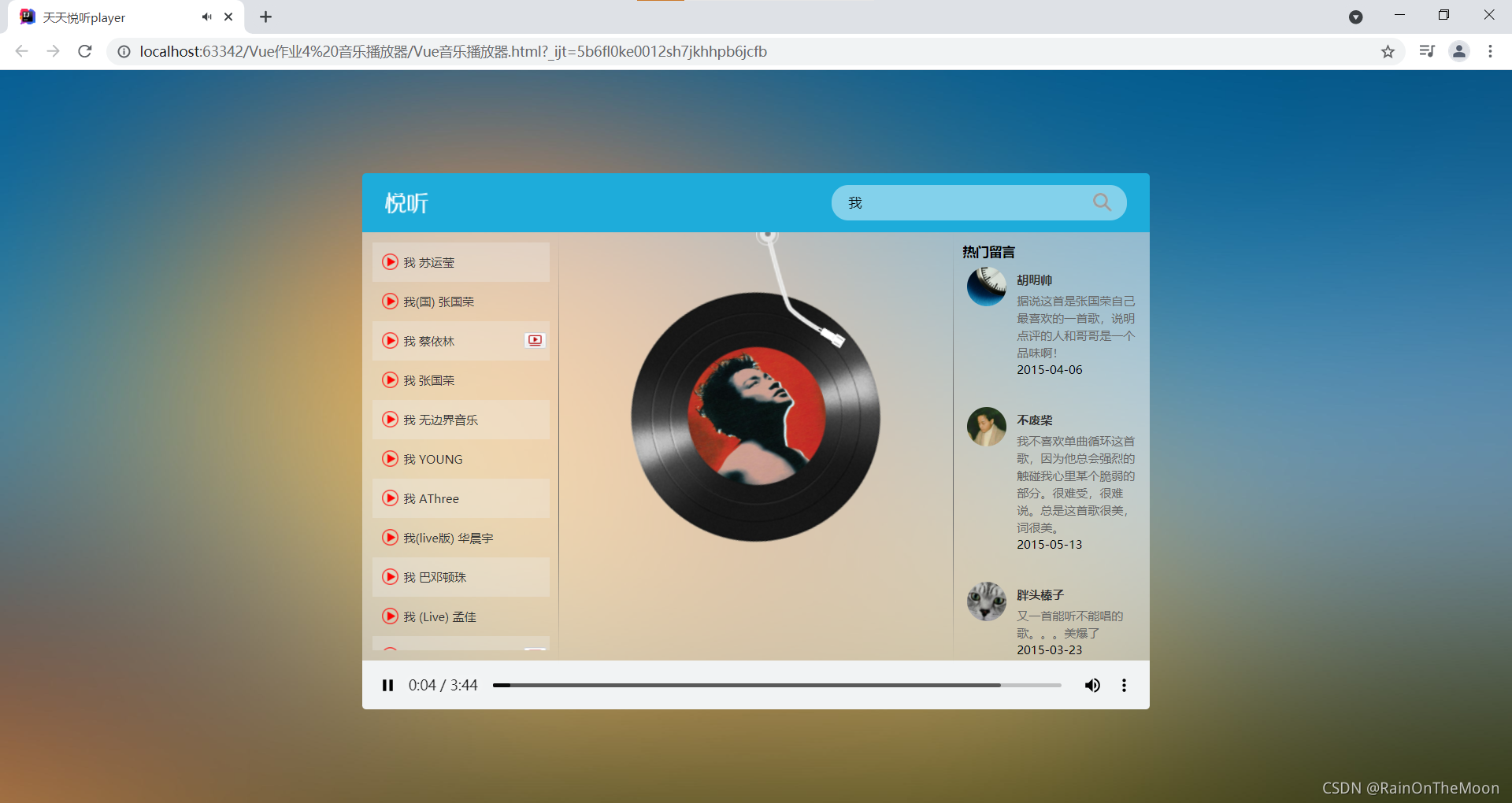Open a new browser tab
1512x803 pixels.
(x=265, y=17)
